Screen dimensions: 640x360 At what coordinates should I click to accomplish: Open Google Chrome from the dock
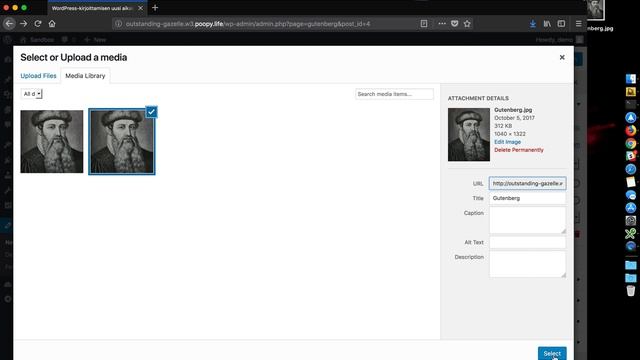click(x=631, y=143)
